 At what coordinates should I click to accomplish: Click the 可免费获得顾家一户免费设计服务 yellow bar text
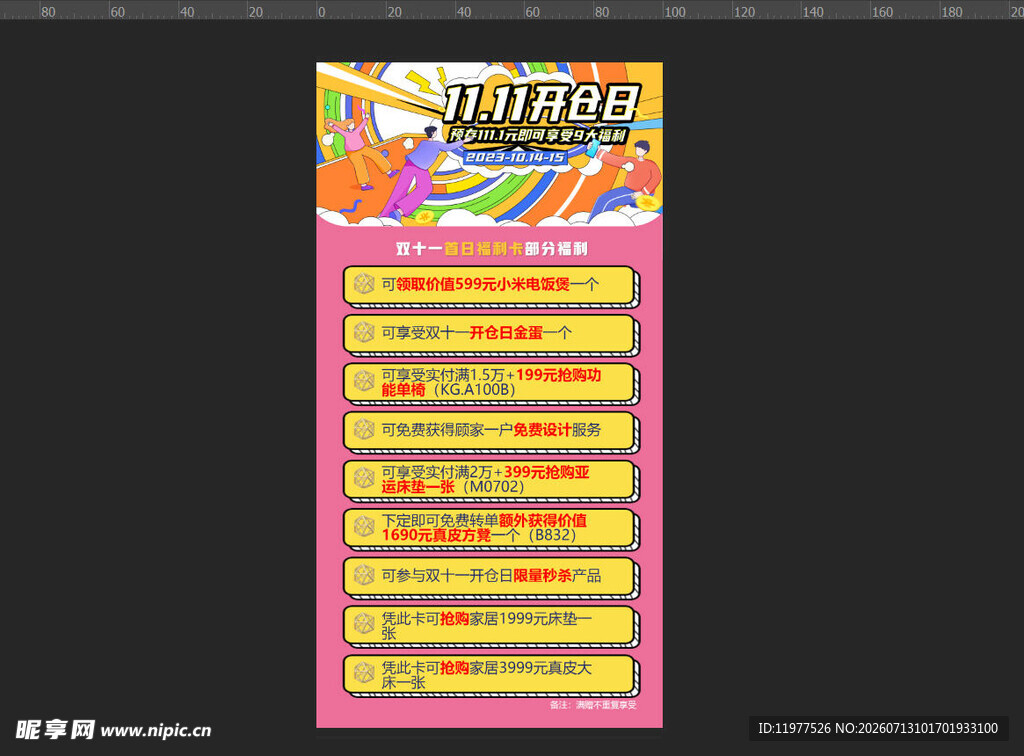(491, 430)
